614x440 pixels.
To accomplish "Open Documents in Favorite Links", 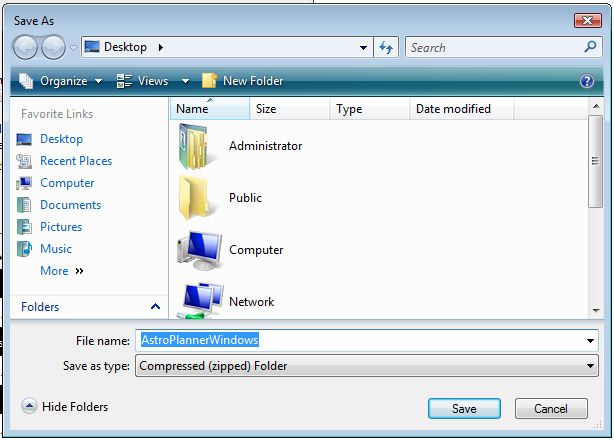I will click(70, 205).
